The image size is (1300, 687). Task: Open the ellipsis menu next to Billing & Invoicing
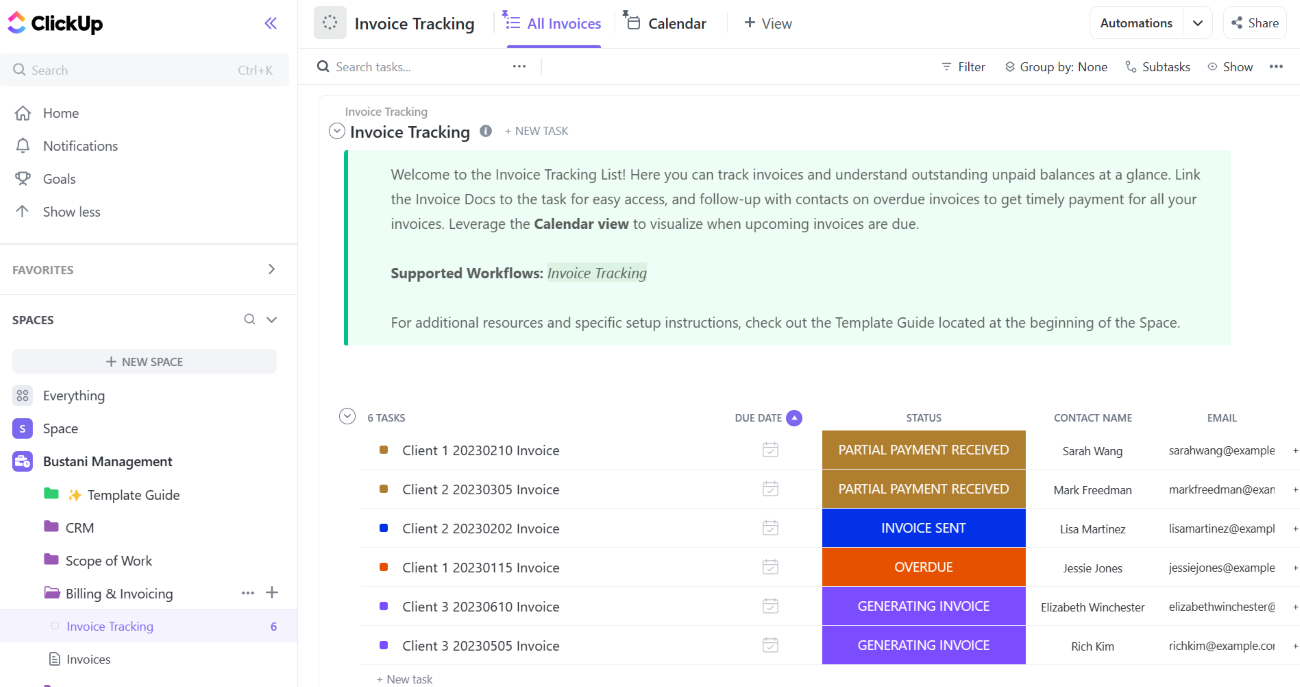247,593
